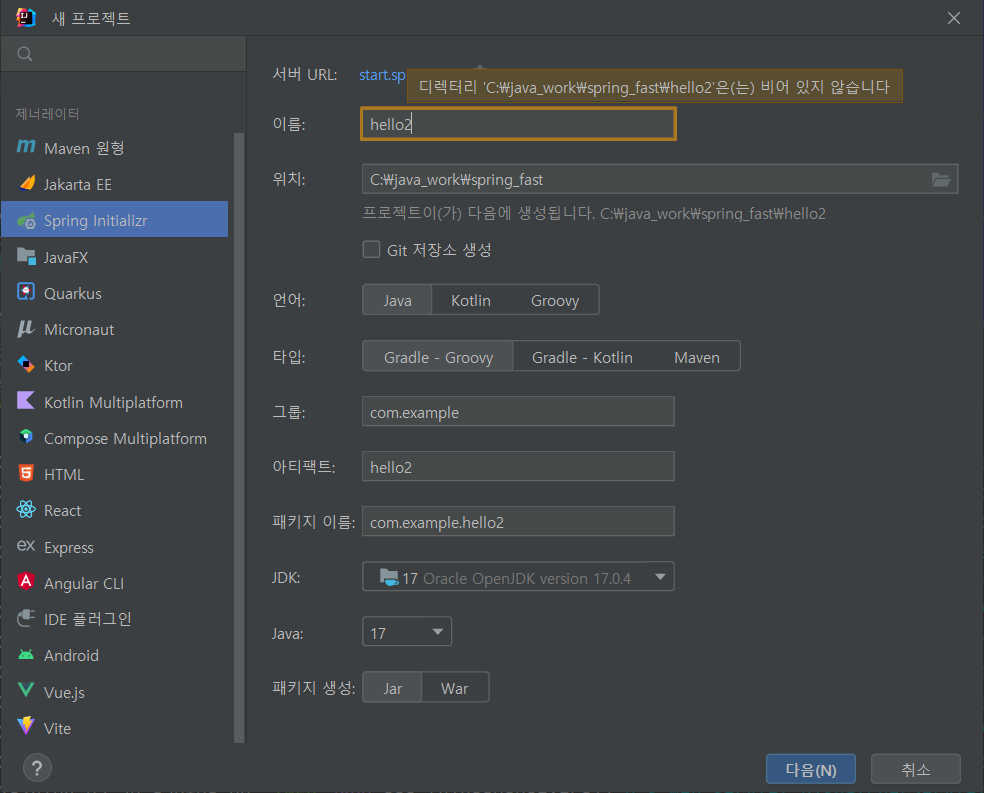This screenshot has height=793, width=984.
Task: Select Spring Initializr generator
Action: [115, 220]
